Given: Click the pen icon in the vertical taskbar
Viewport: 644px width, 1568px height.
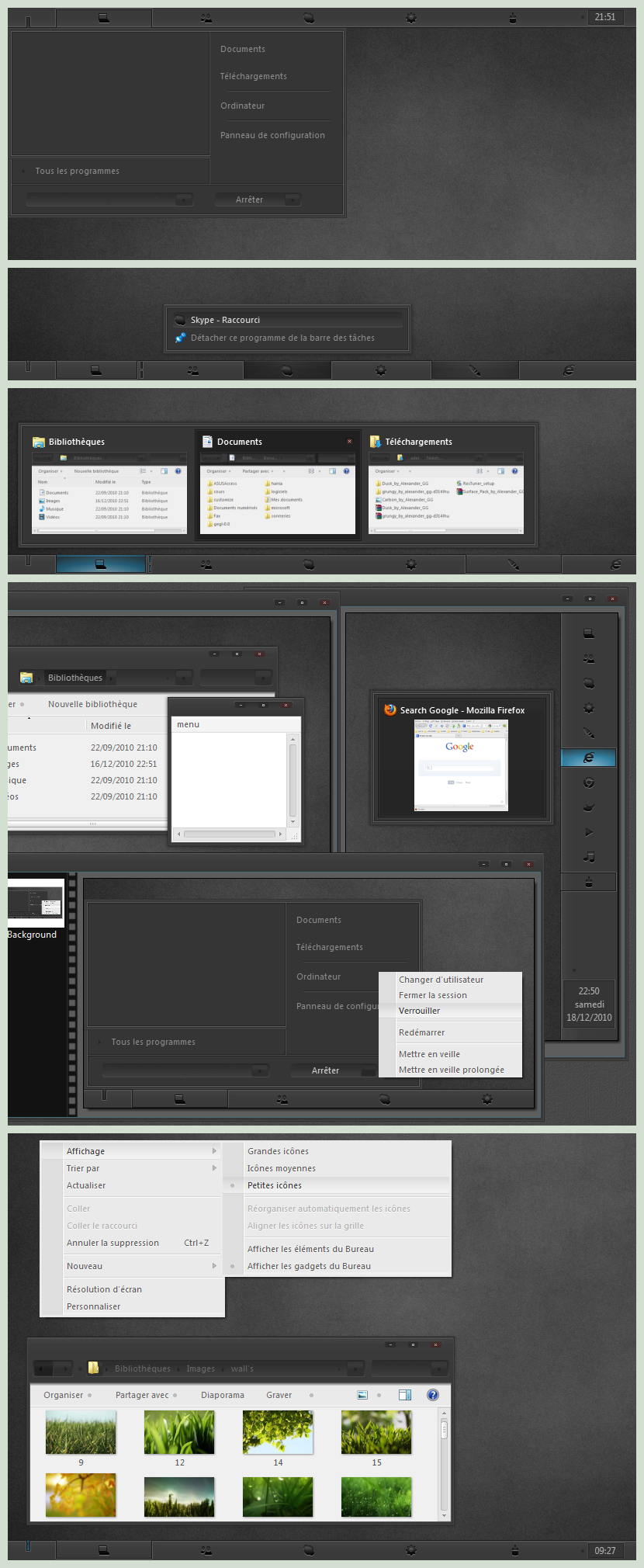Looking at the screenshot, I should click(589, 733).
